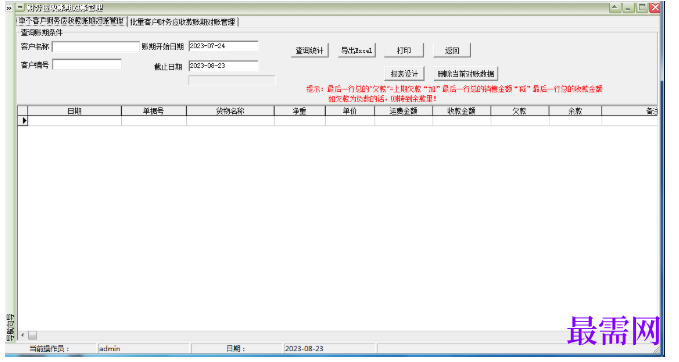679x362 pixels.
Task: Click the 账期开始日期 field showing 2023-07-24
Action: click(x=223, y=45)
